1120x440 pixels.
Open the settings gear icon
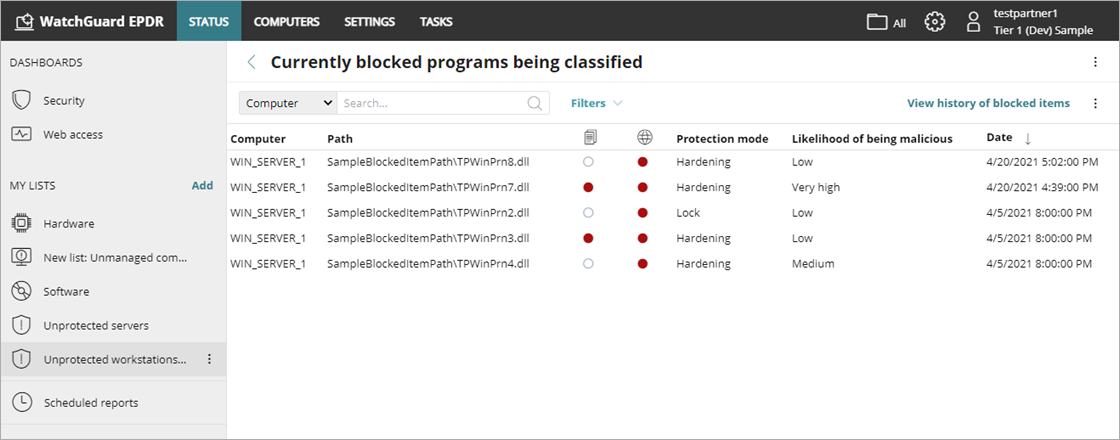[x=935, y=21]
